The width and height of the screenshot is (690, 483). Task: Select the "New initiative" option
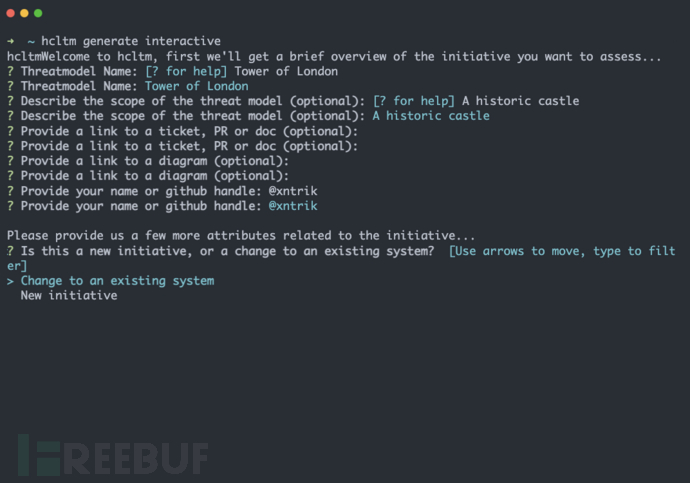click(69, 296)
